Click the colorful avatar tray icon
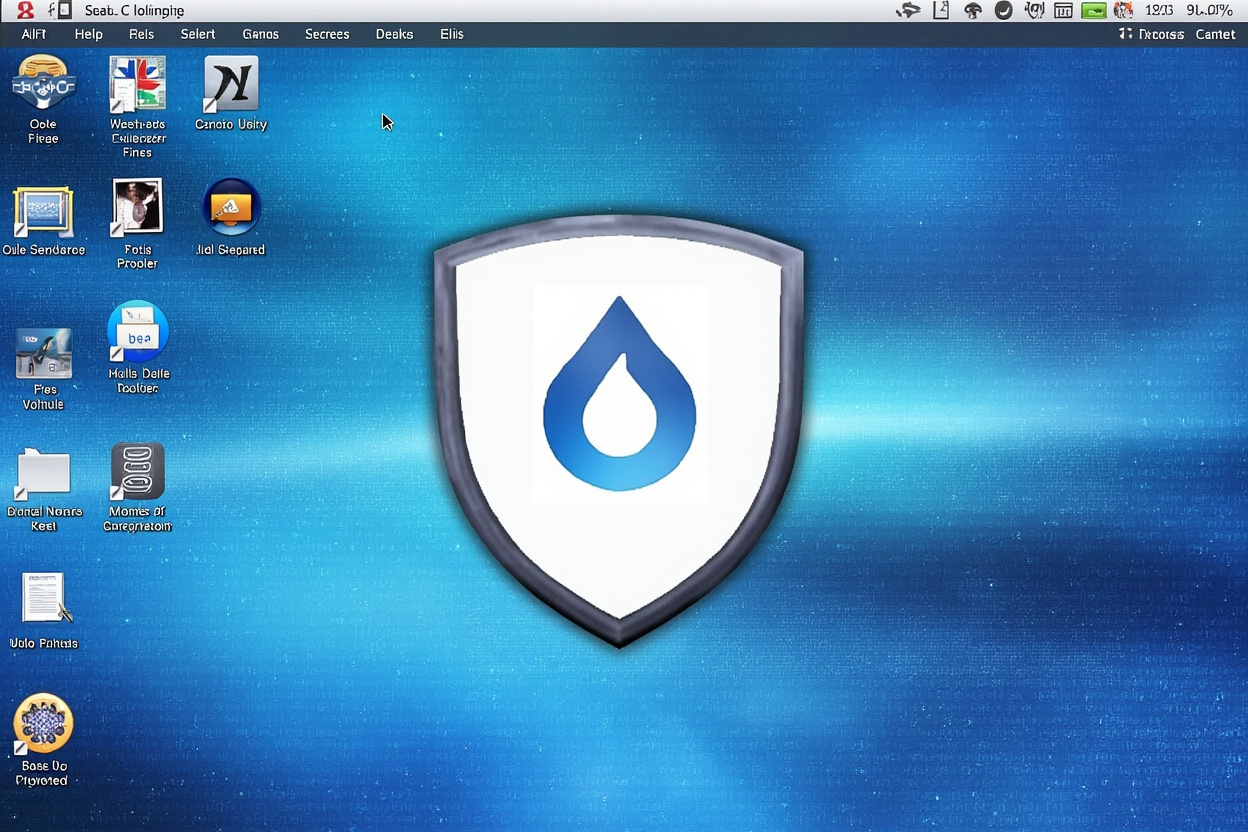Screen dimensions: 1248x832 (x=1124, y=11)
